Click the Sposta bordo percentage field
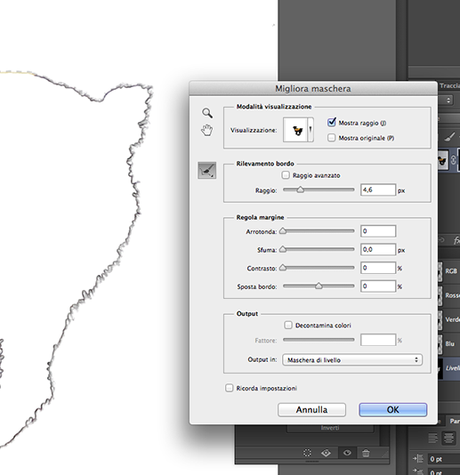This screenshot has width=460, height=475. [378, 286]
